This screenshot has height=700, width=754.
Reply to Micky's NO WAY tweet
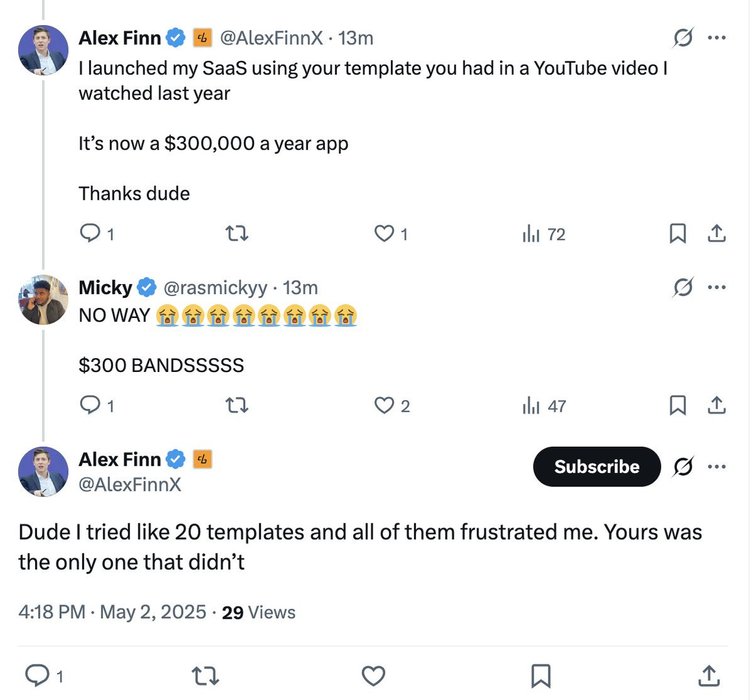click(x=91, y=406)
